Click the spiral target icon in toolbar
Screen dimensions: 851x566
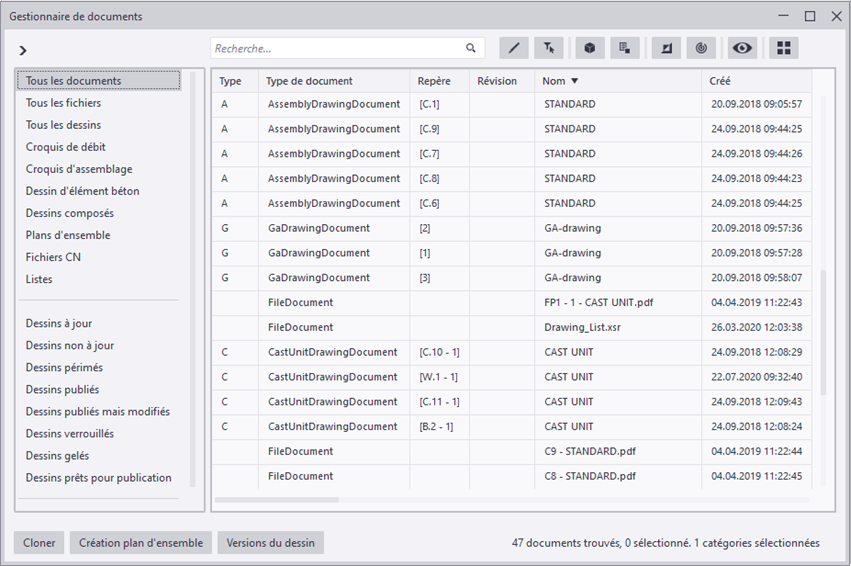point(700,48)
